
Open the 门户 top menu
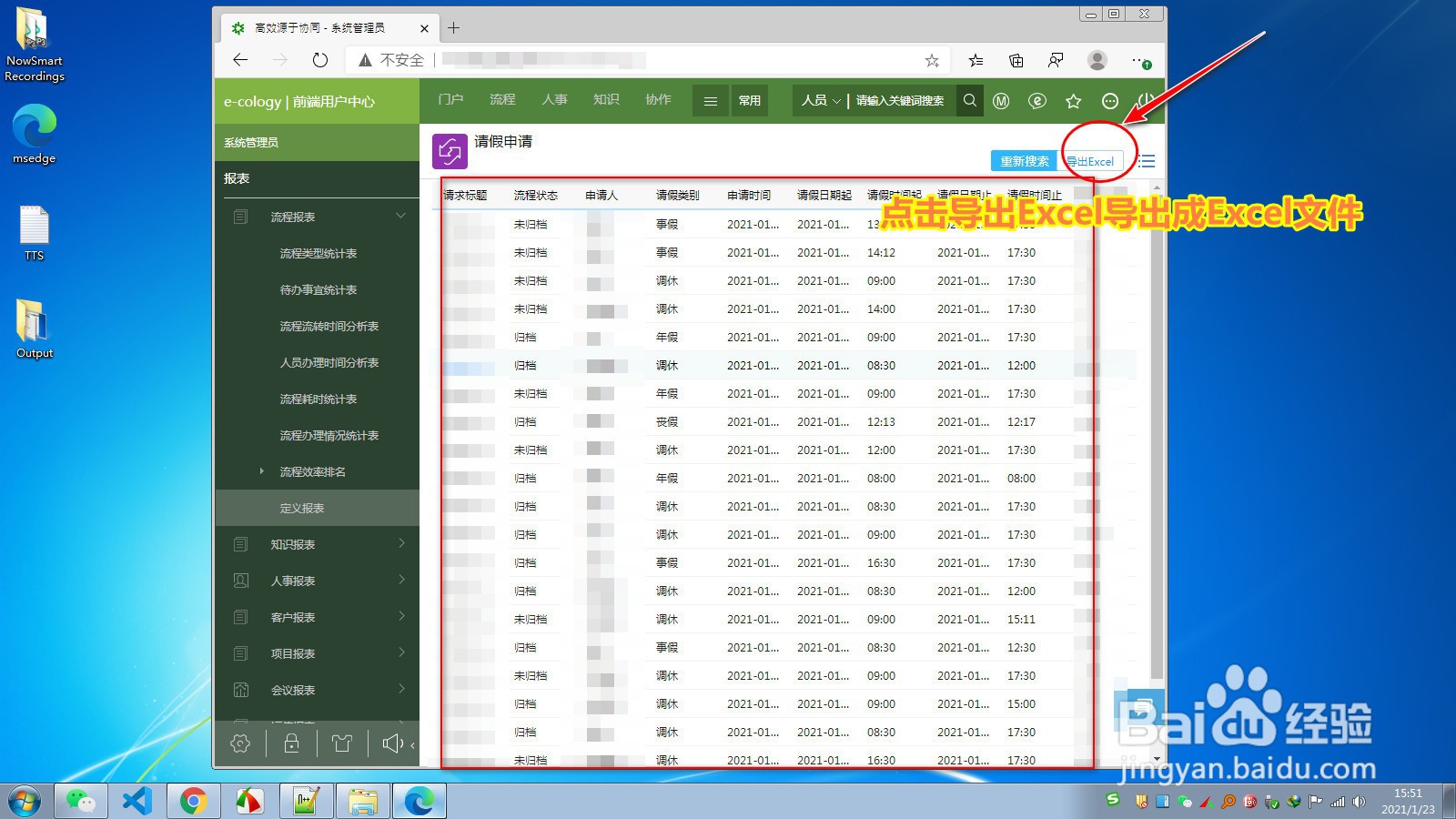(450, 100)
